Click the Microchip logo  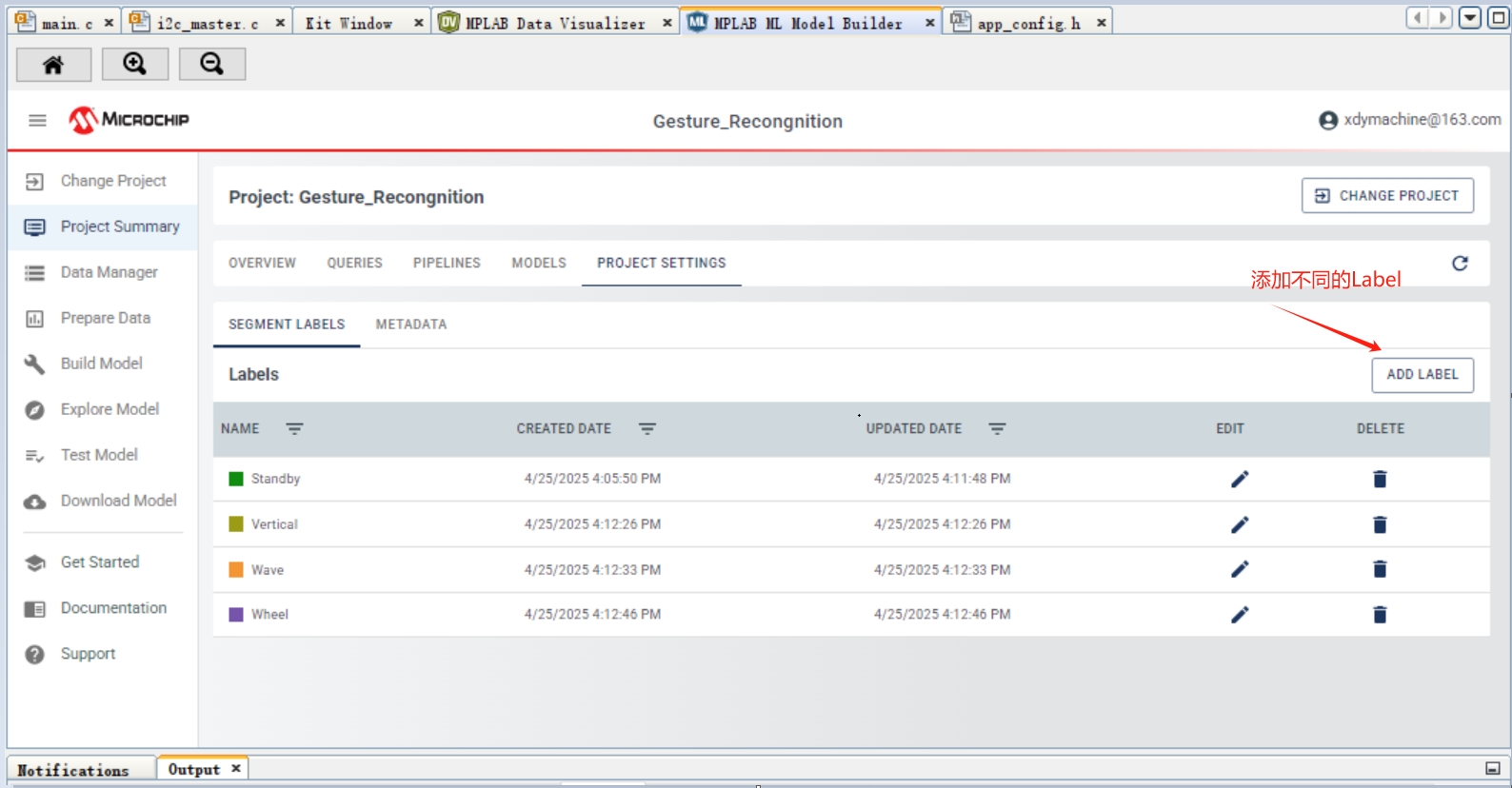tap(129, 120)
